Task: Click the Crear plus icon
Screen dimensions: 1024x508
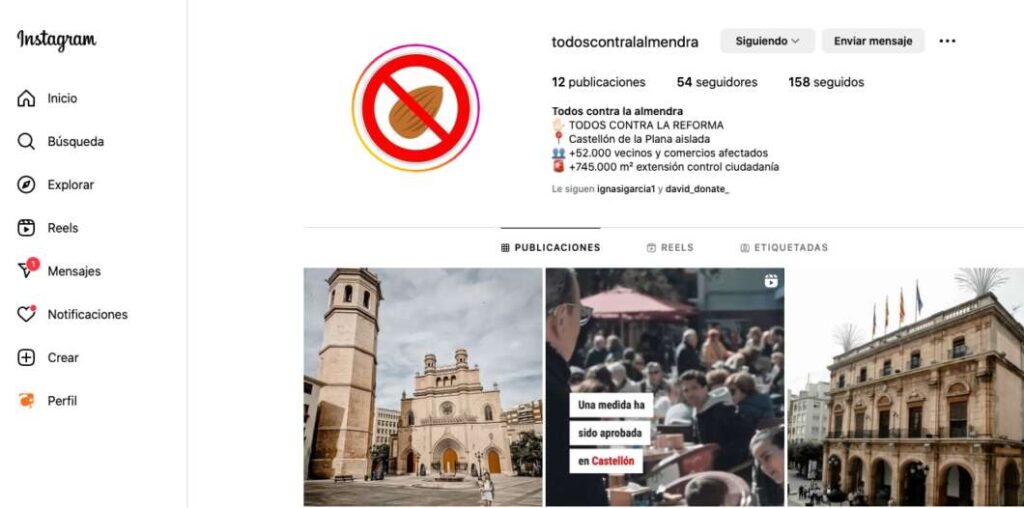Action: coord(26,357)
